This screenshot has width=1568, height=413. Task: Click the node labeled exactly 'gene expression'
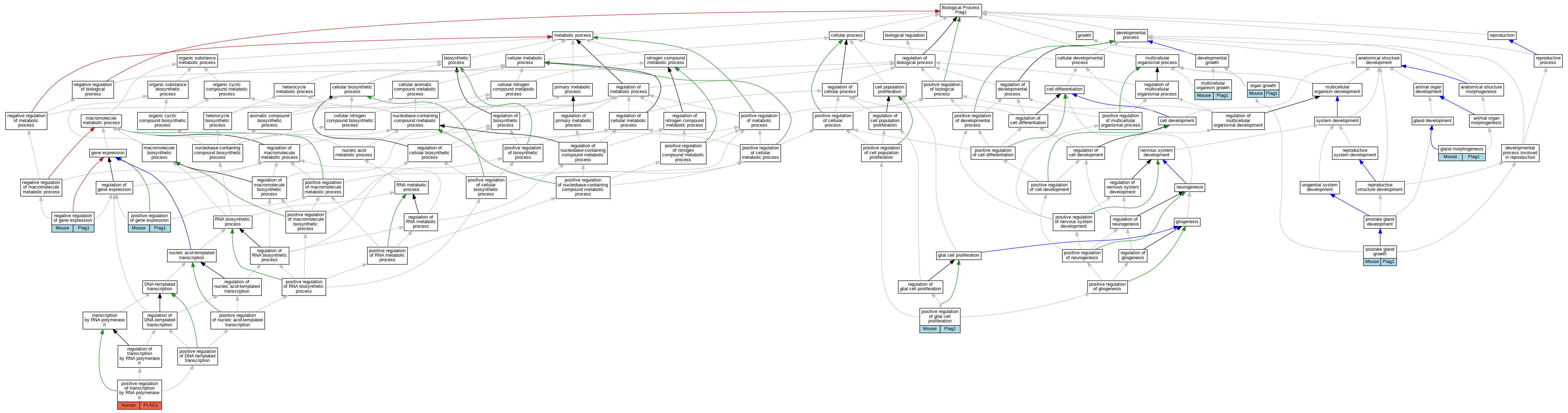[108, 153]
